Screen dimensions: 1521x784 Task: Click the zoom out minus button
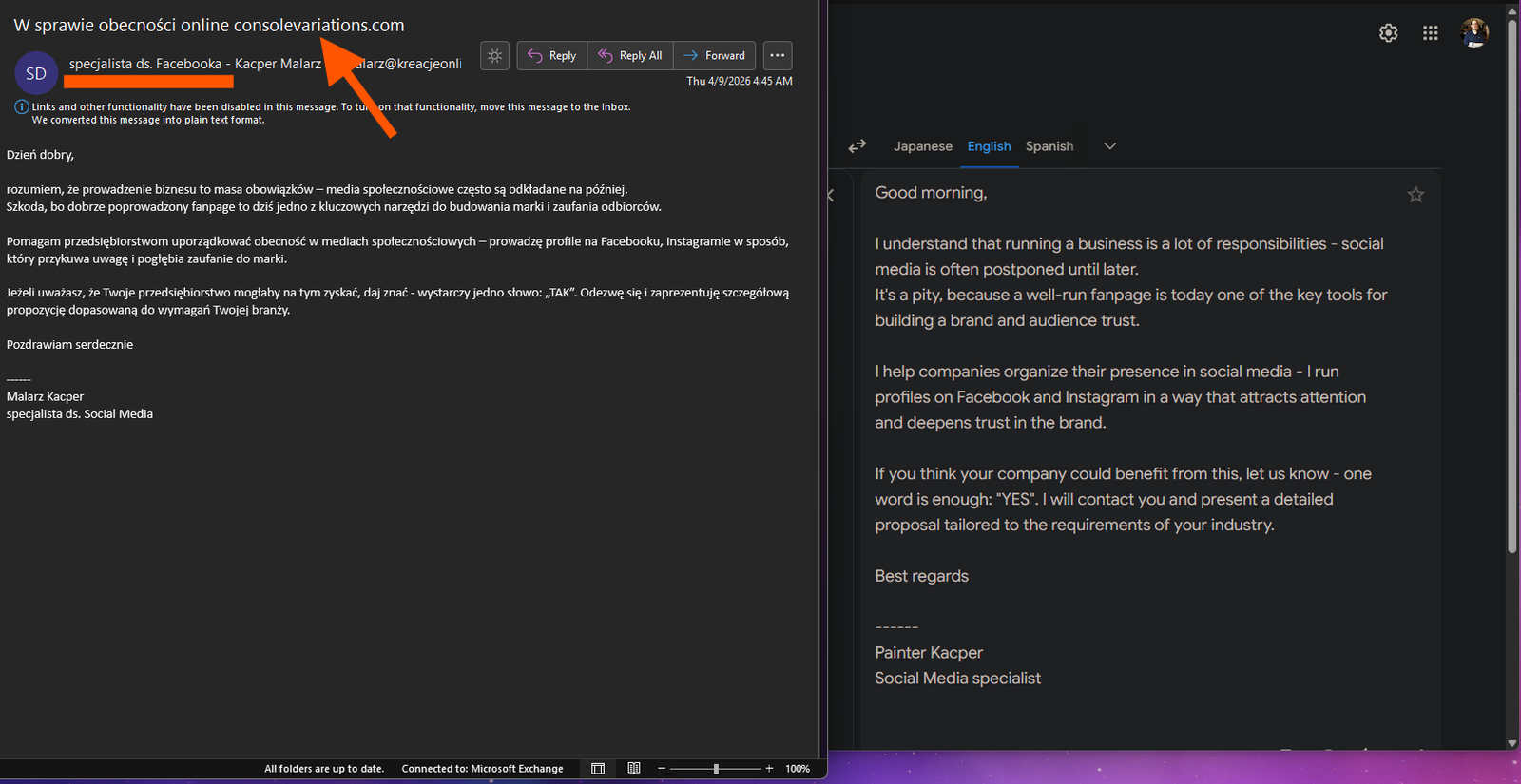click(x=662, y=769)
